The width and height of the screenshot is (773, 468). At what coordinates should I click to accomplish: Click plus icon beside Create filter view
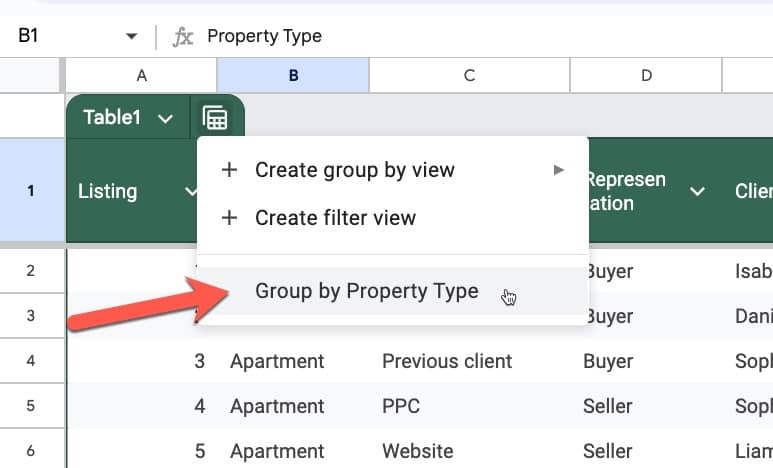tap(229, 217)
